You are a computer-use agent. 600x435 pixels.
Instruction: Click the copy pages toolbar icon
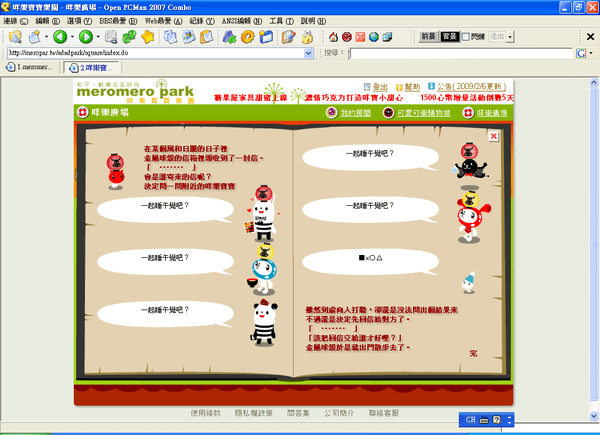click(x=170, y=37)
